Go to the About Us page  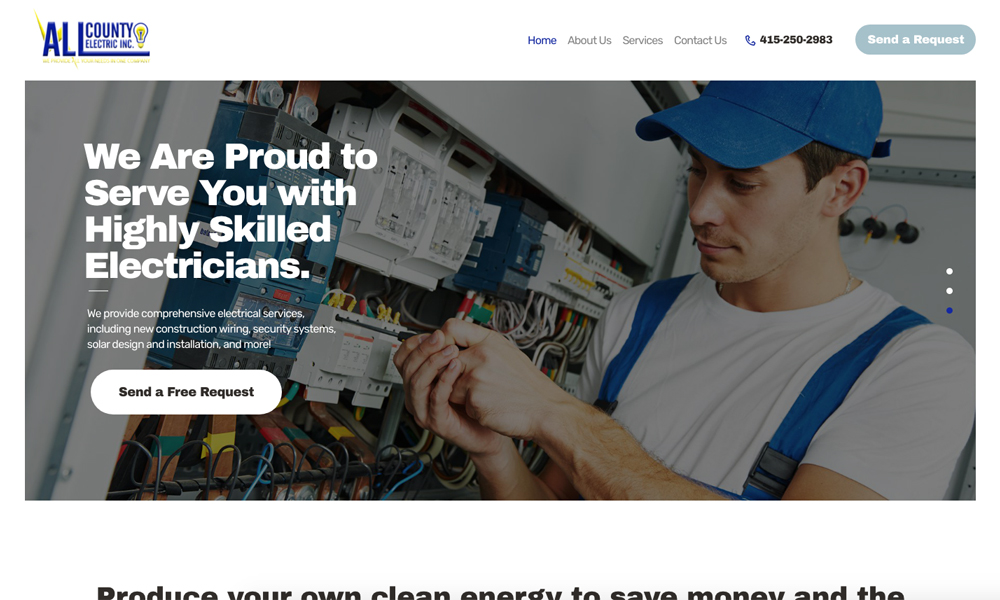click(x=589, y=40)
